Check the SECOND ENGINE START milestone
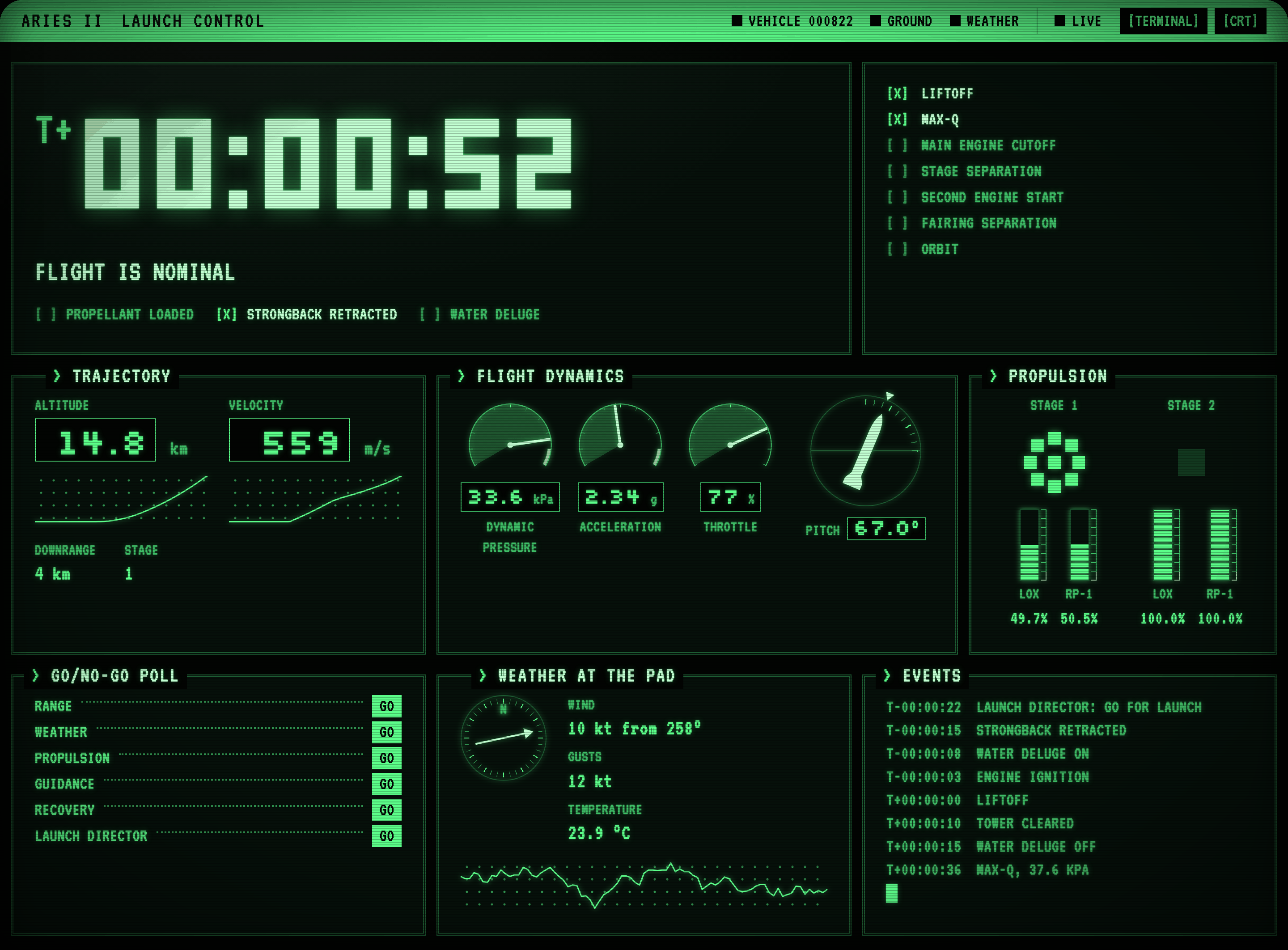 point(897,197)
